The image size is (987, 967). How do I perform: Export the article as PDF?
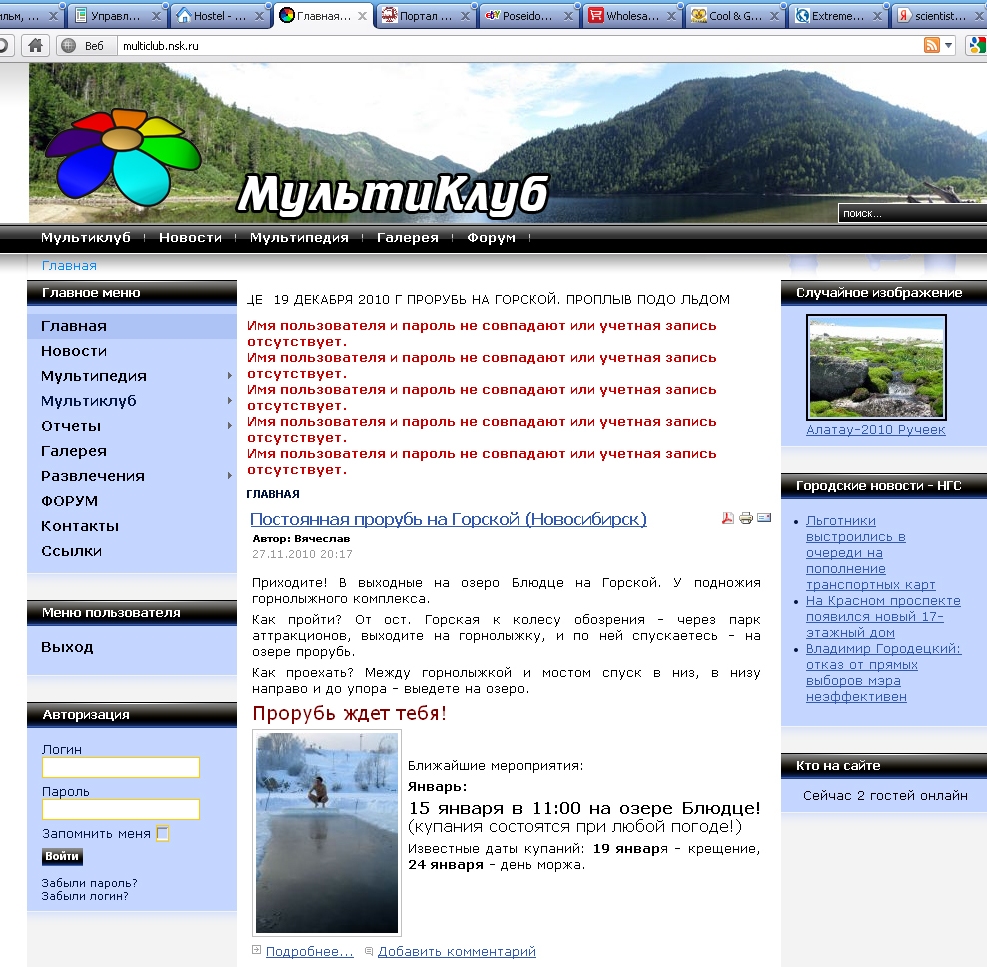coord(728,518)
